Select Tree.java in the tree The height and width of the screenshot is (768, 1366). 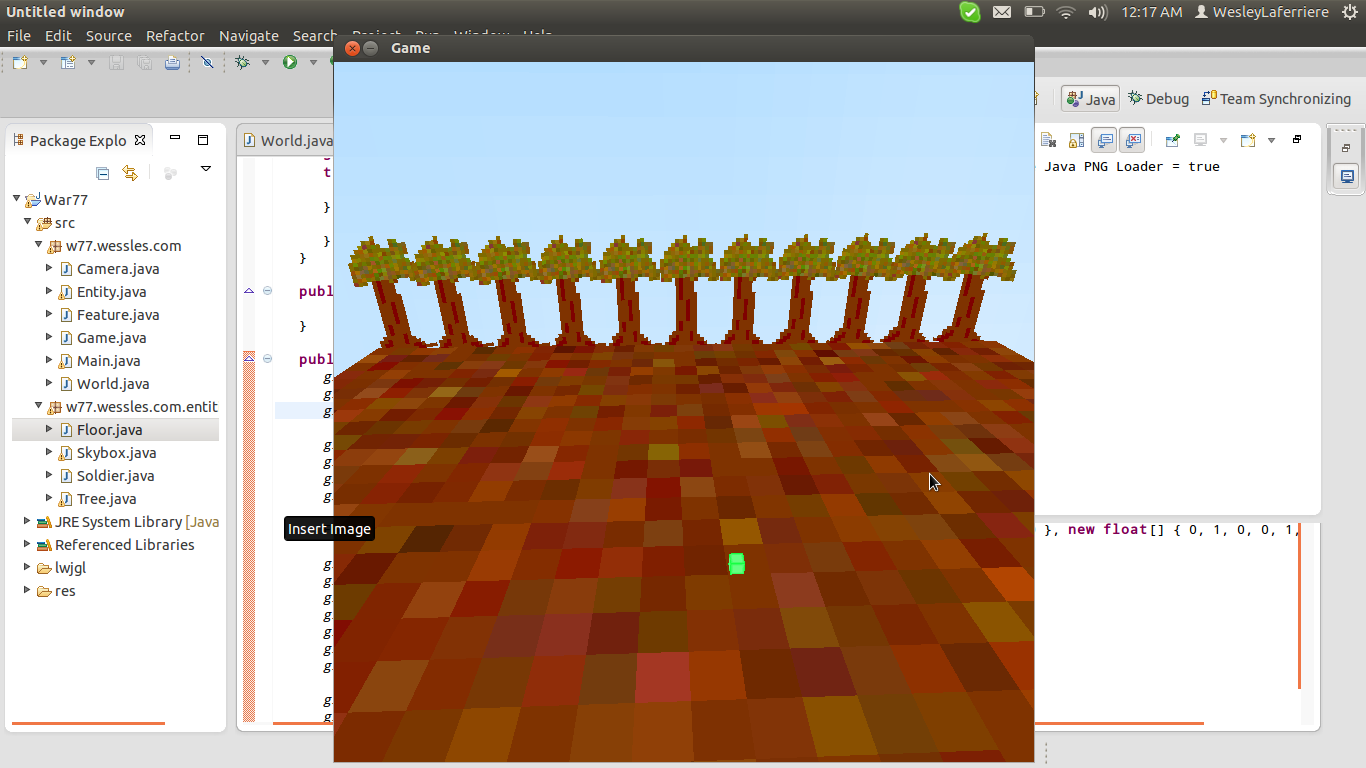106,499
